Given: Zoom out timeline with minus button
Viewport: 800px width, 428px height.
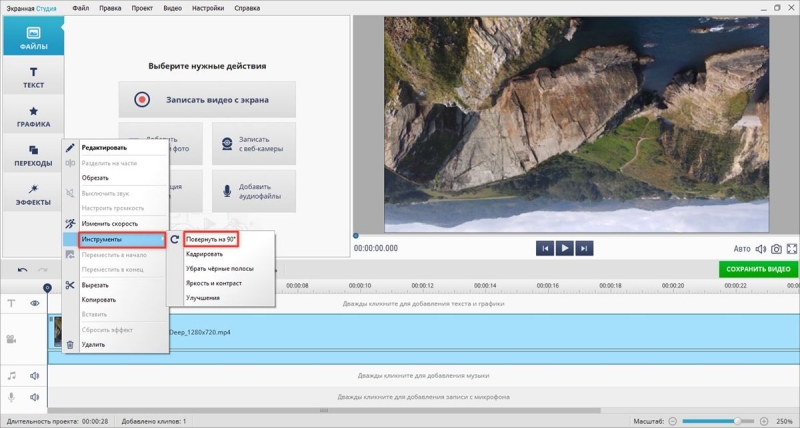Looking at the screenshot, I should pyautogui.click(x=673, y=421).
